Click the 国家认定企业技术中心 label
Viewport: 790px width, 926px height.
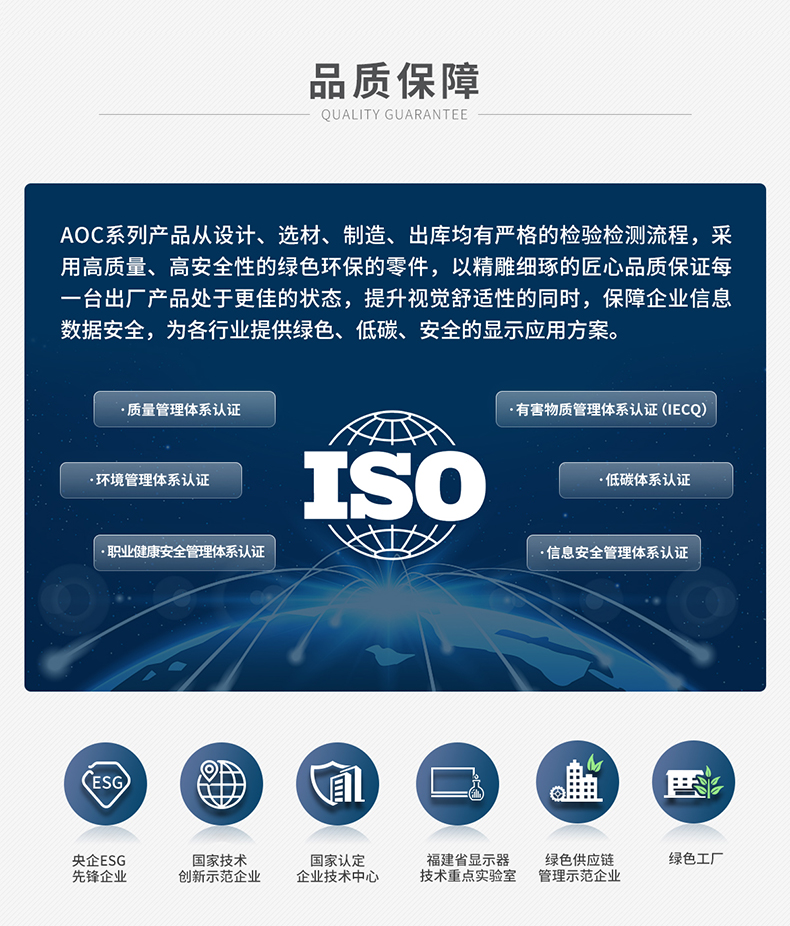(337, 868)
